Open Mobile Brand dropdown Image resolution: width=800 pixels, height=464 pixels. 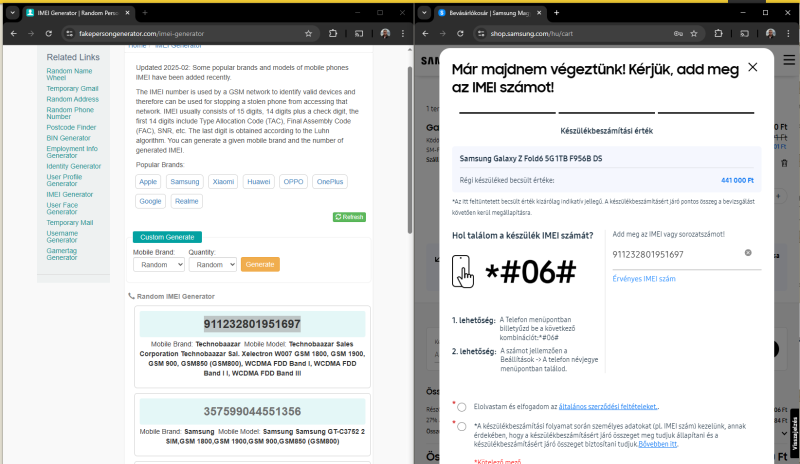point(159,264)
